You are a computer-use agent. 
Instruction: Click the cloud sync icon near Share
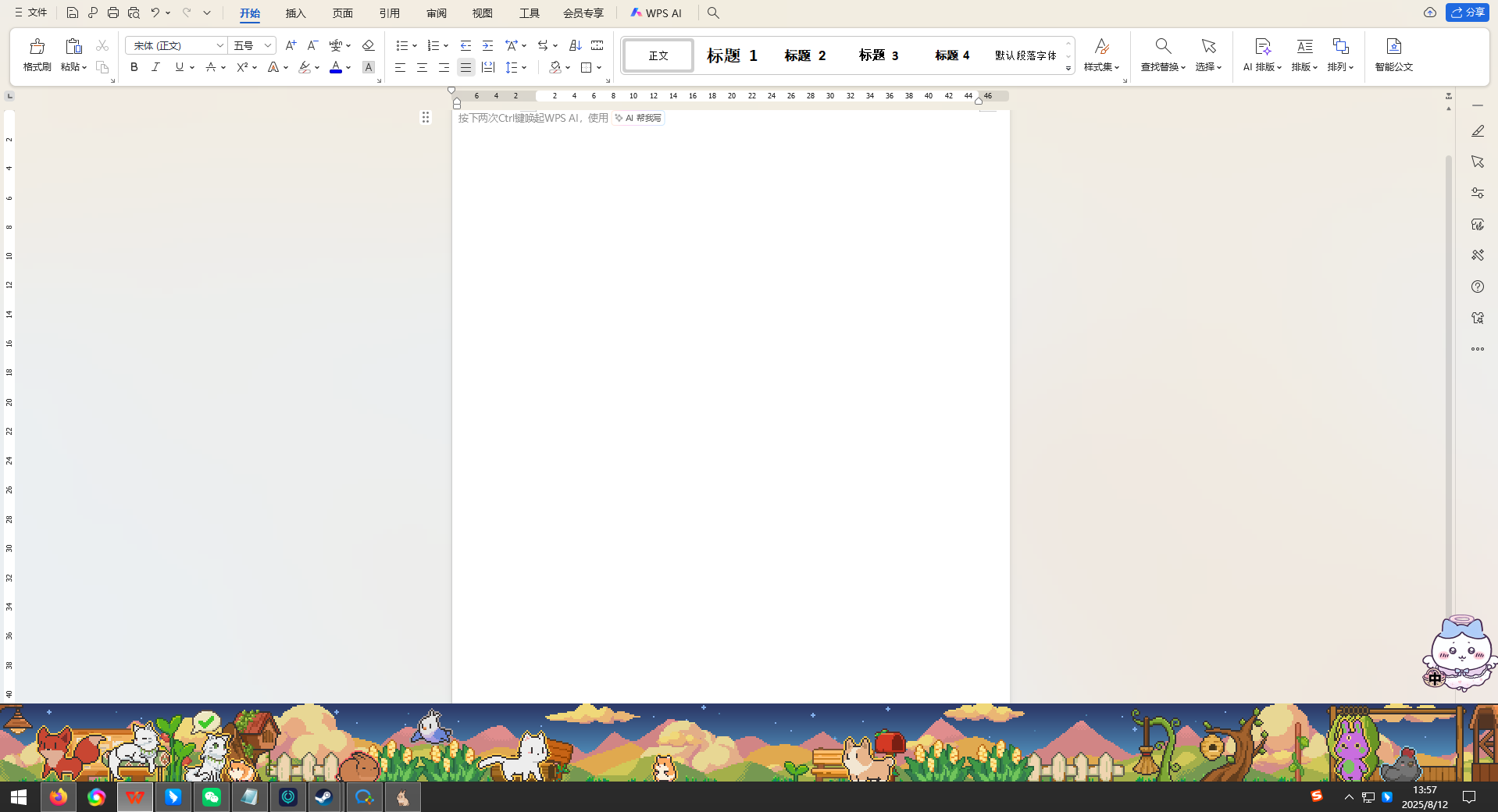click(1430, 12)
